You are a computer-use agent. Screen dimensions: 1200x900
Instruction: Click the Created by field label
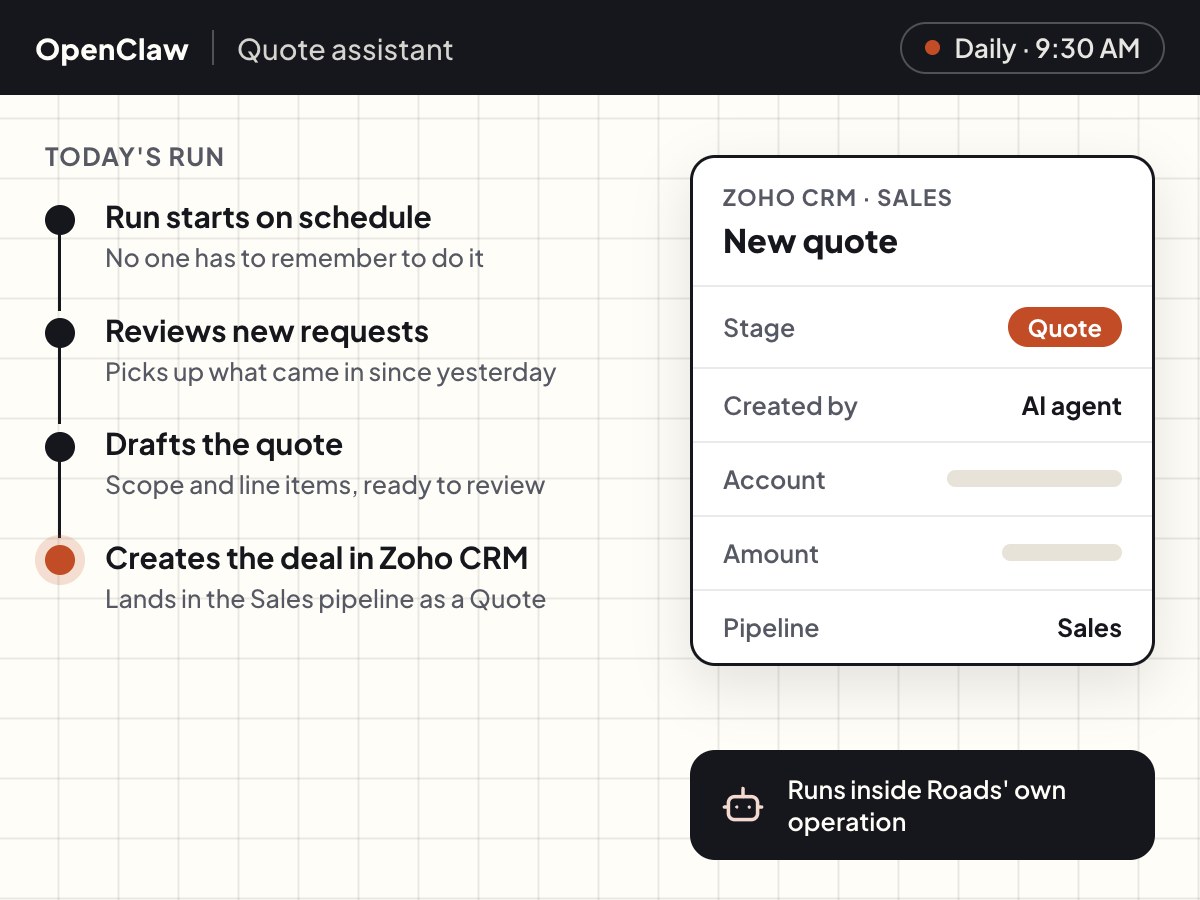[790, 406]
